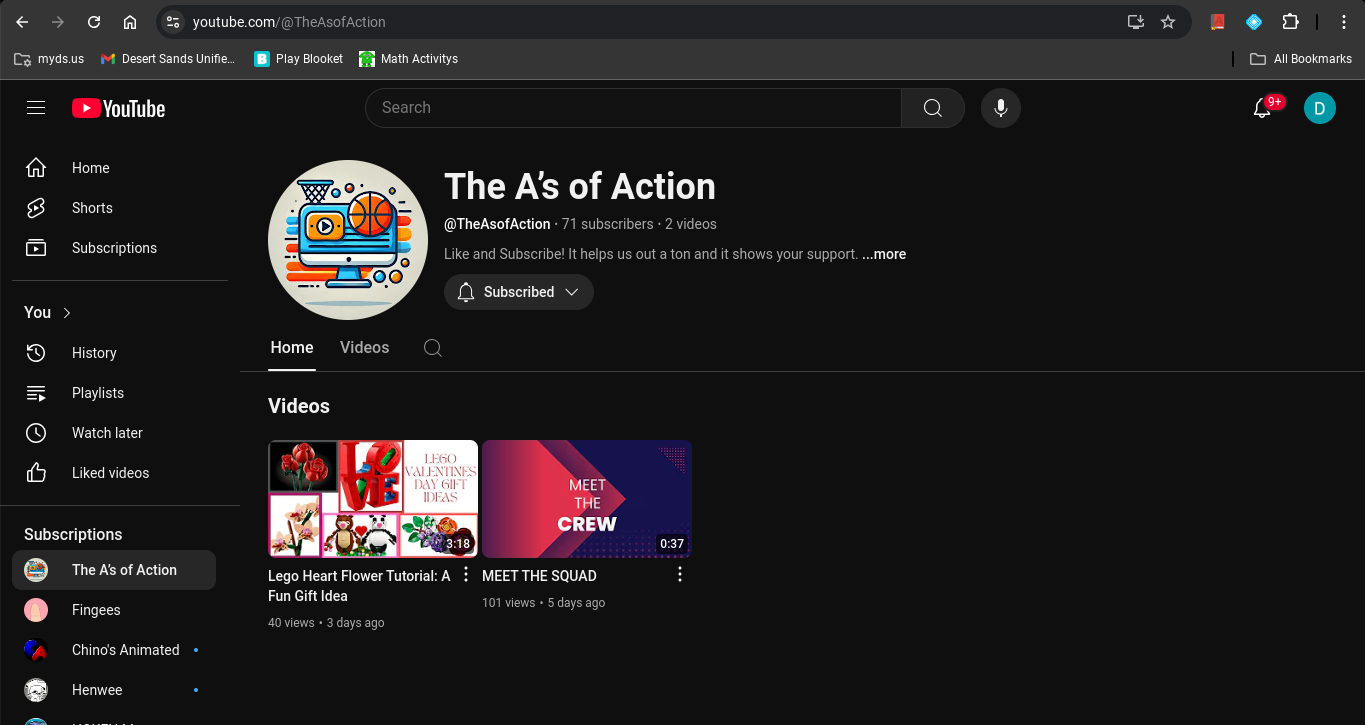
Task: Bookmark this page with the star
Action: pos(1168,22)
